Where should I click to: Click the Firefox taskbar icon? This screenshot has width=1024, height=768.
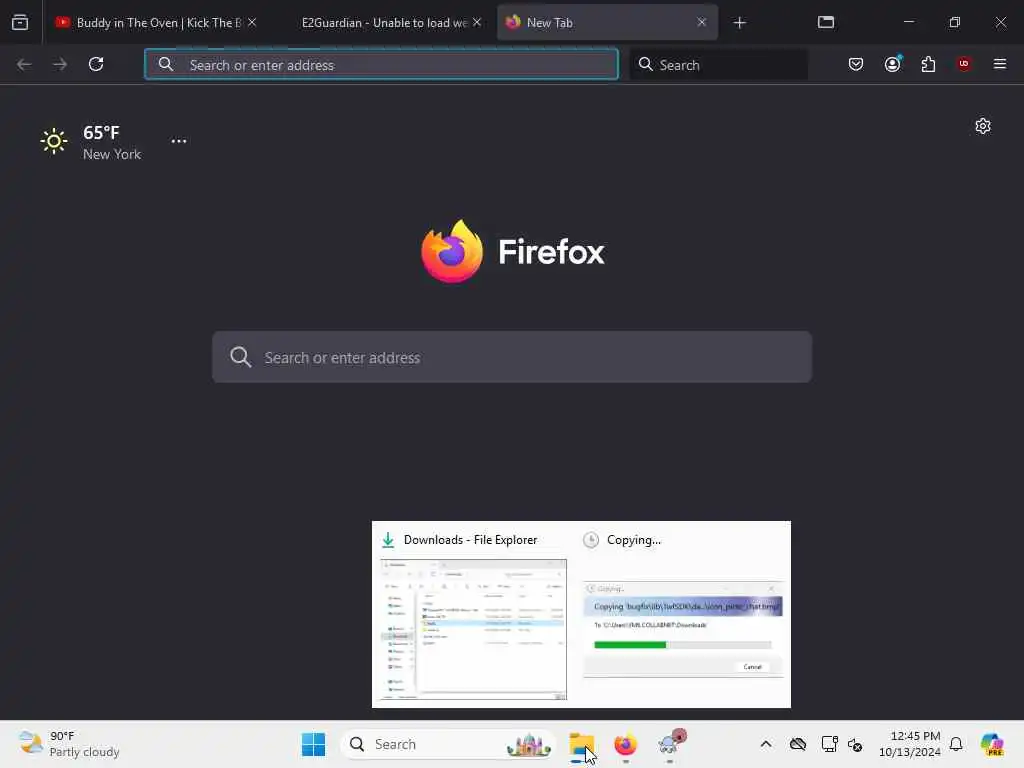625,744
